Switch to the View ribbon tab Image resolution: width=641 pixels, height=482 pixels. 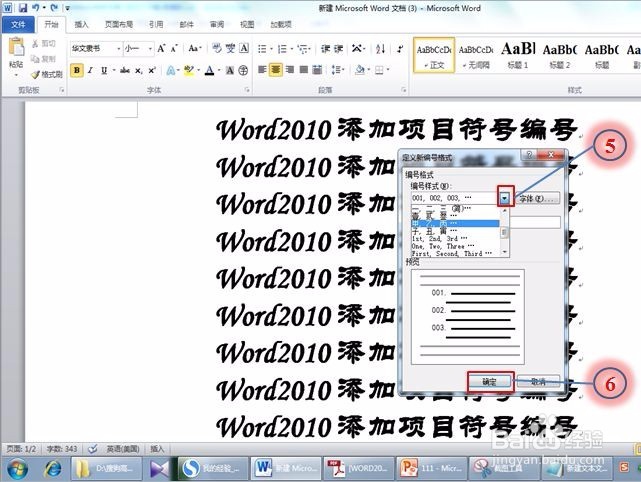(x=247, y=25)
